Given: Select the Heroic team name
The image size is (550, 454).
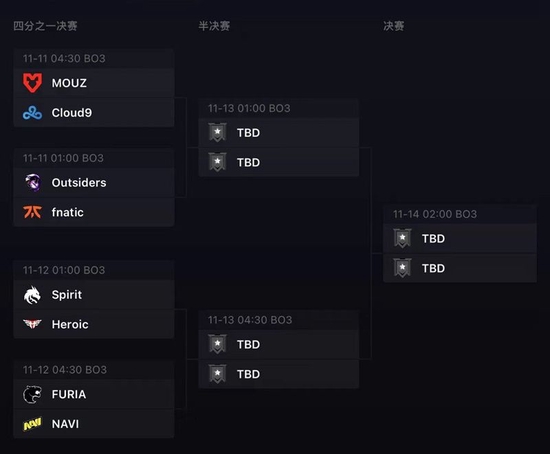Looking at the screenshot, I should pyautogui.click(x=70, y=324).
